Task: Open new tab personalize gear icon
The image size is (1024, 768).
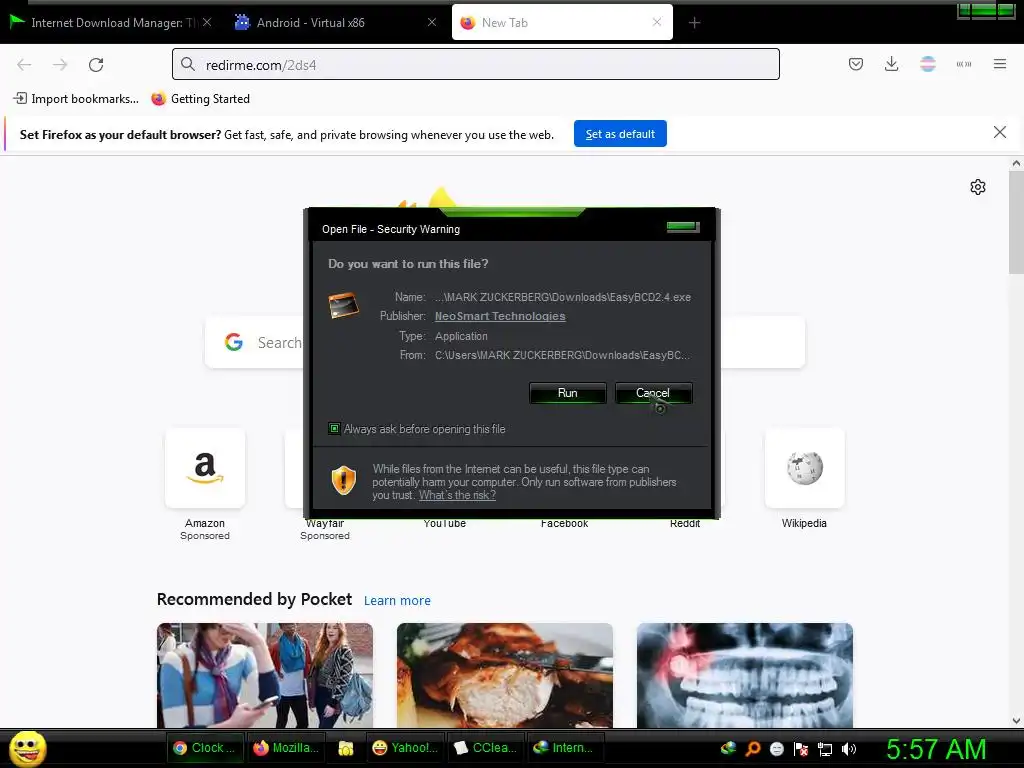Action: (977, 187)
